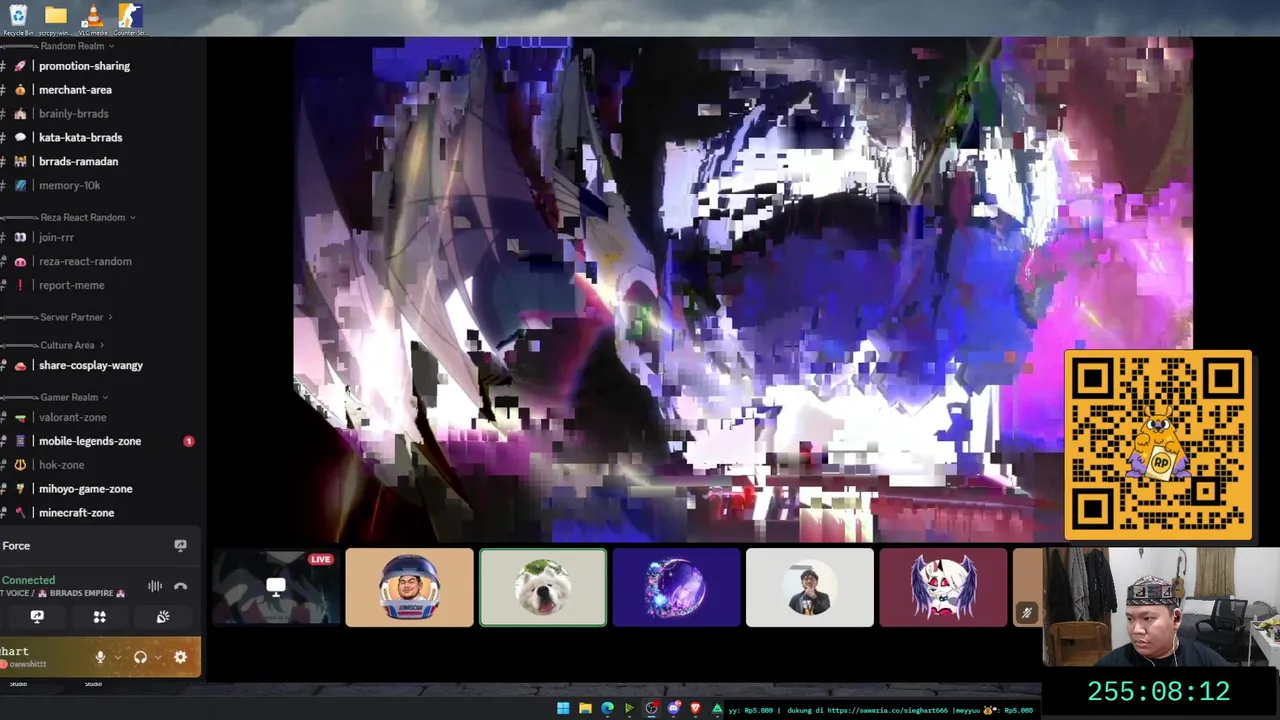
Task: Open the soundboard button
Action: (163, 617)
